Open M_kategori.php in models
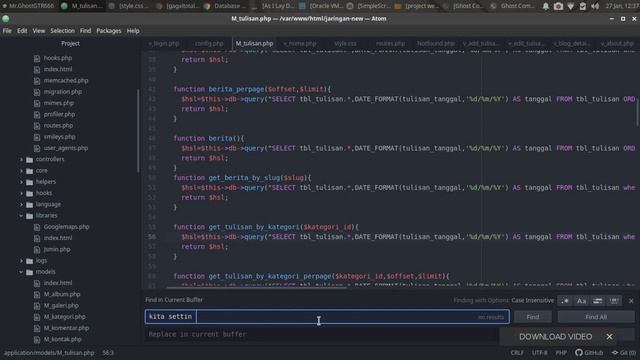Viewport: 640px width, 360px height. (64, 317)
